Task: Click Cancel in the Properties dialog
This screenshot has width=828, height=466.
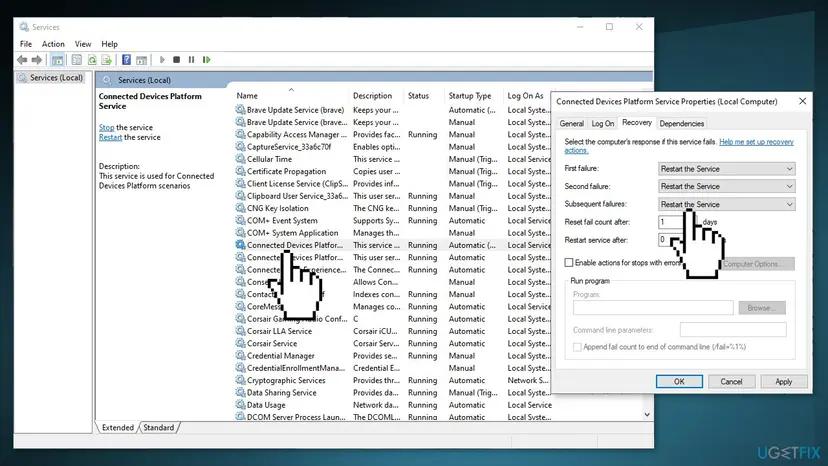Action: coord(731,381)
